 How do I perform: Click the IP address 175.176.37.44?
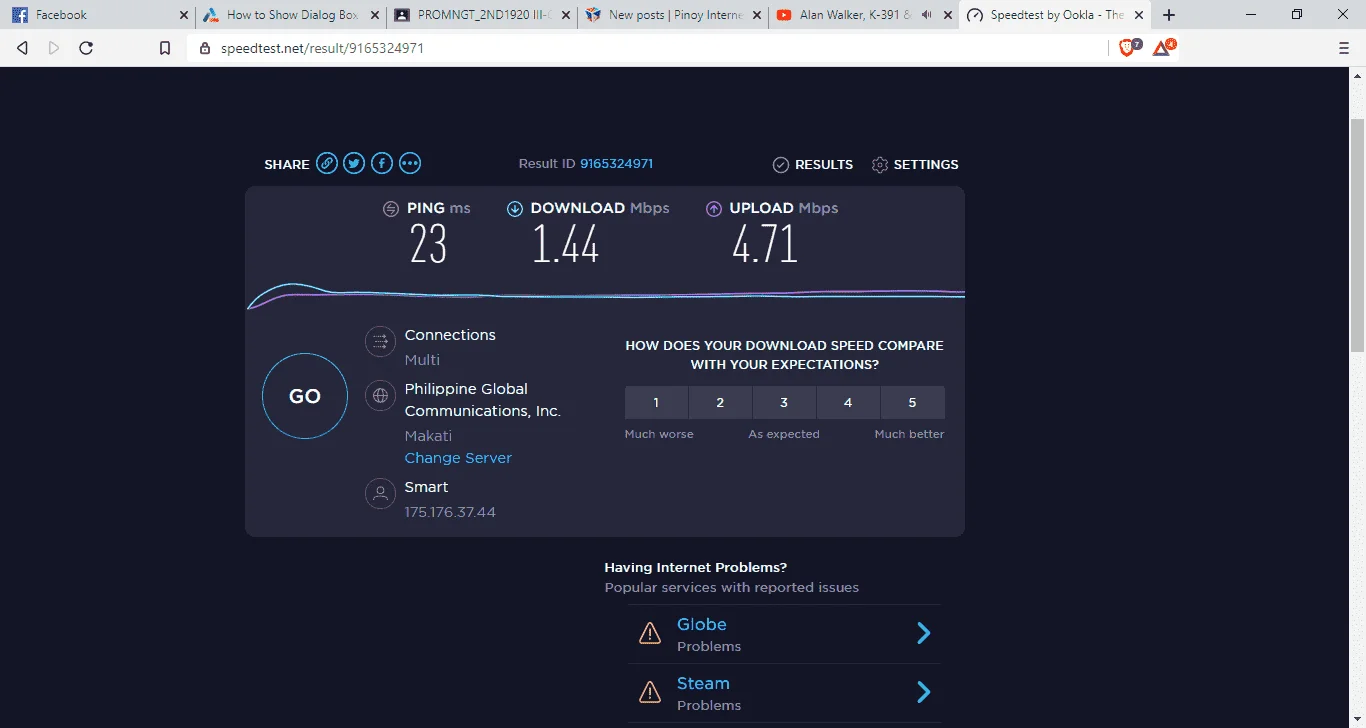coord(450,512)
